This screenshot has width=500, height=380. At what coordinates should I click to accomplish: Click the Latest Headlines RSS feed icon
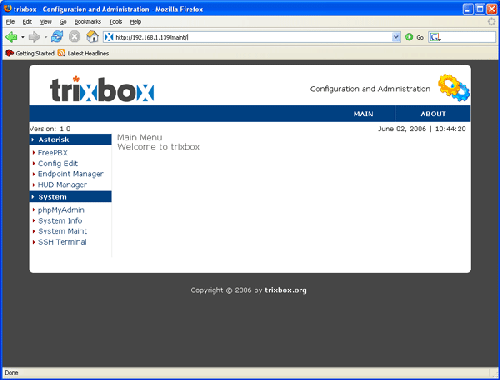(x=61, y=53)
